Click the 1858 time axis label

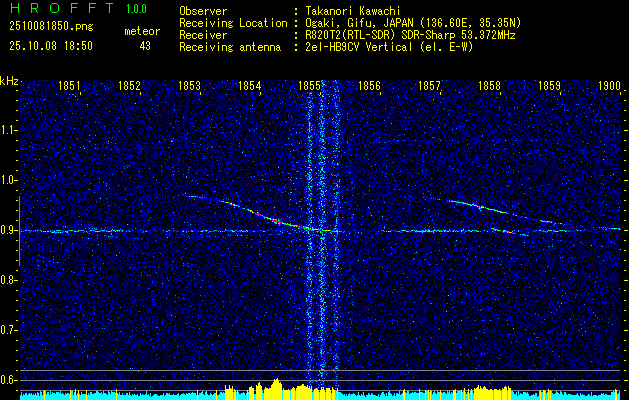click(489, 86)
